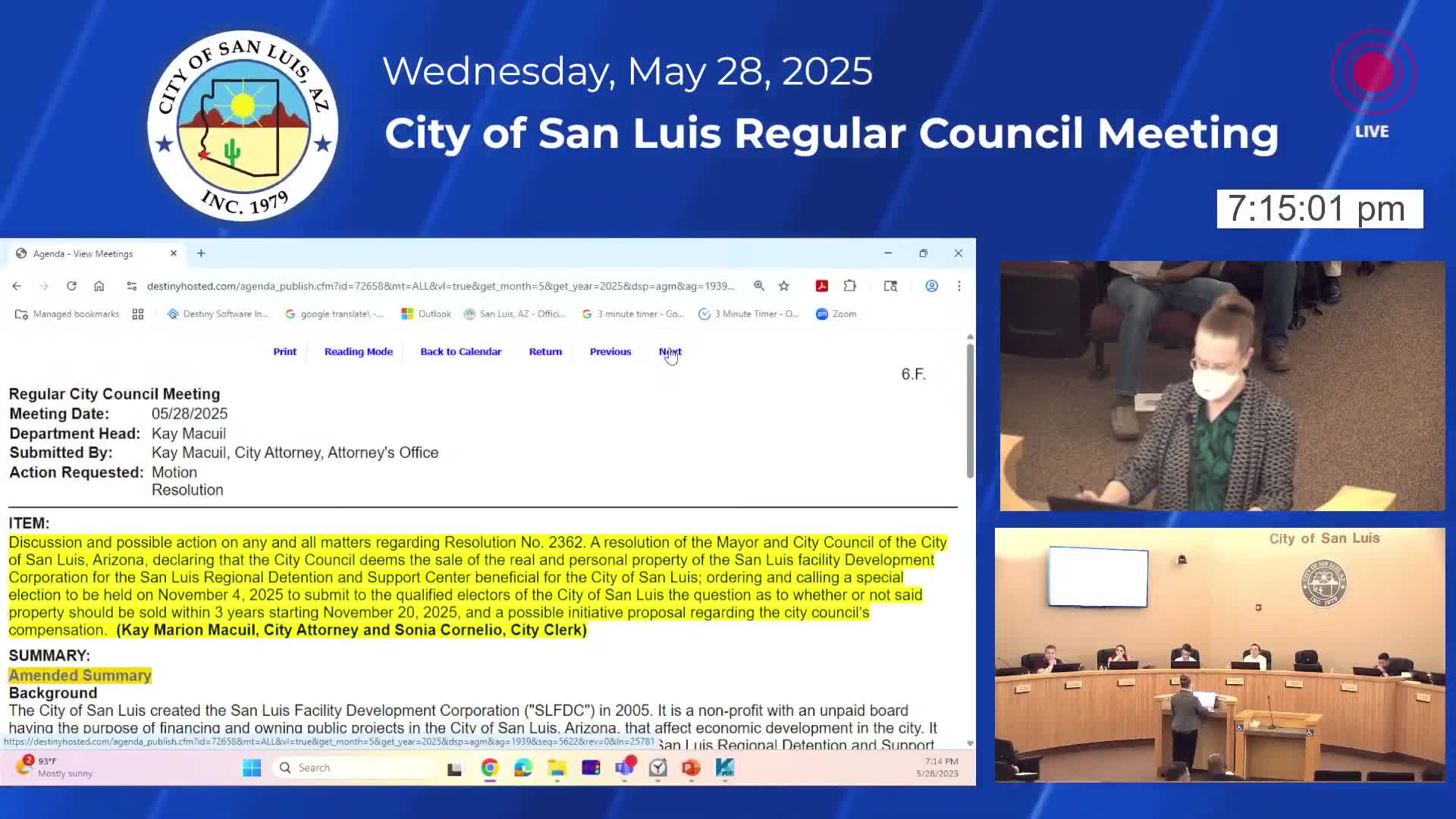Open the Adobe Acrobat extension icon
This screenshot has height=819, width=1456.
click(x=821, y=286)
